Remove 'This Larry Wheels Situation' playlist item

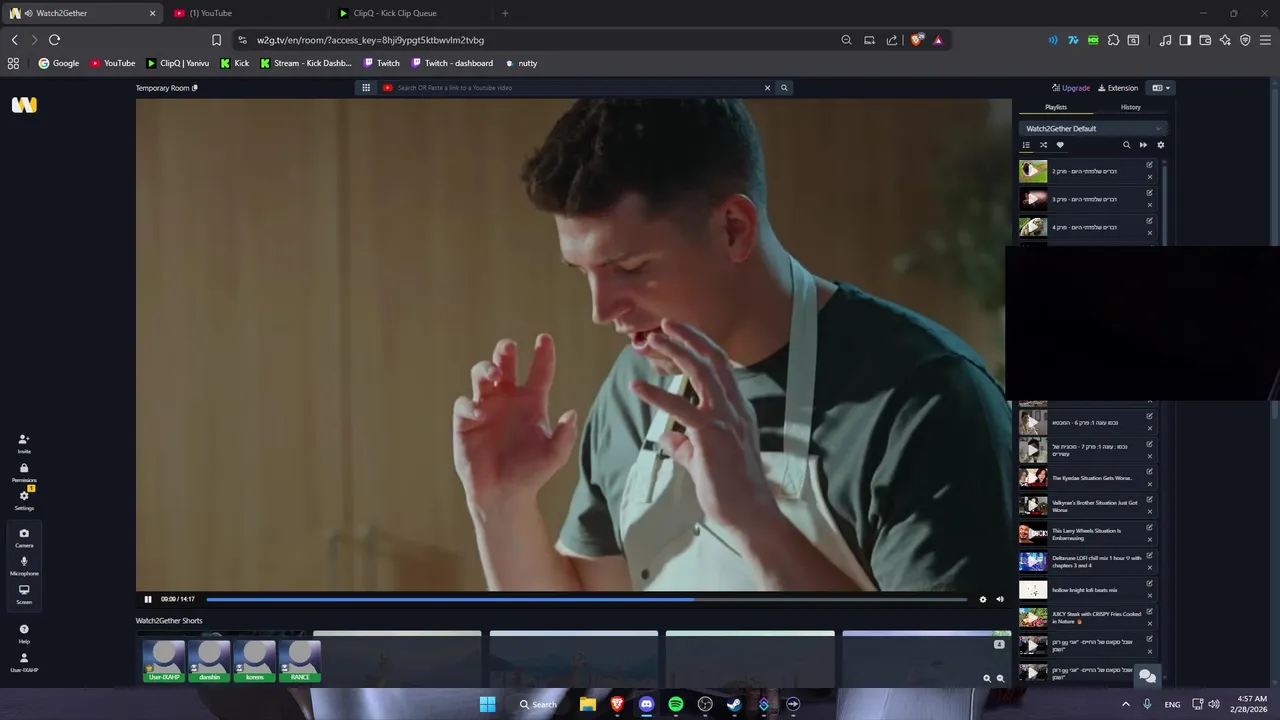[1149, 540]
